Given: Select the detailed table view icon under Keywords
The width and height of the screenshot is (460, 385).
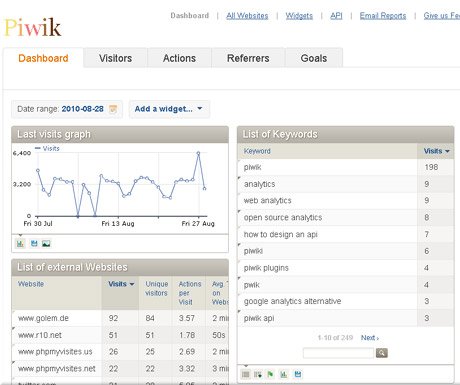Looking at the screenshot, I should (258, 374).
